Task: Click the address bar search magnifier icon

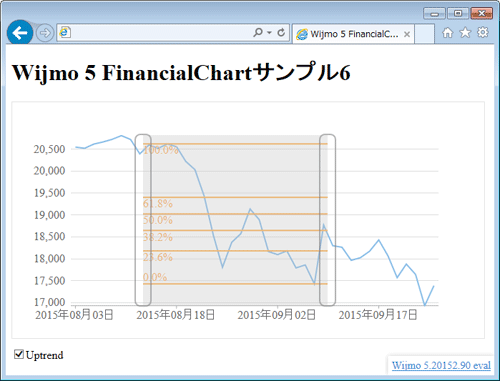Action: coord(258,32)
